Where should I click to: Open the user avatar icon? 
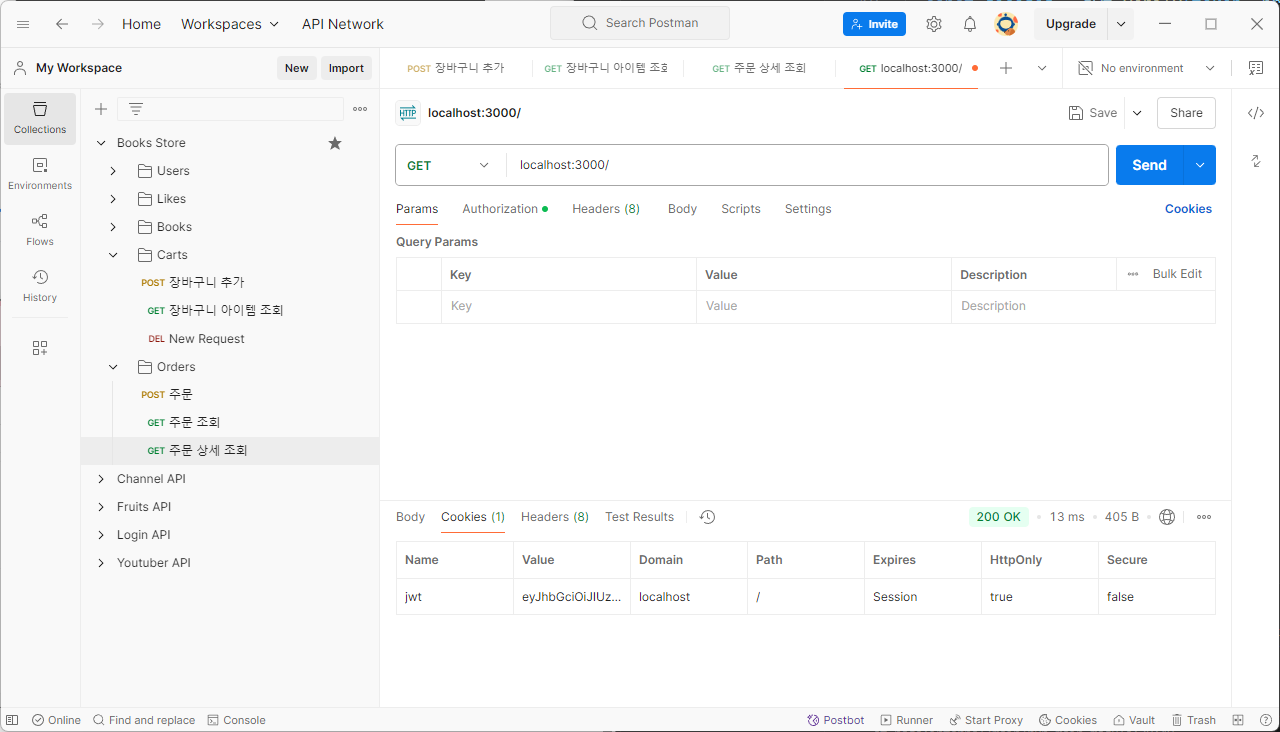tap(1006, 24)
